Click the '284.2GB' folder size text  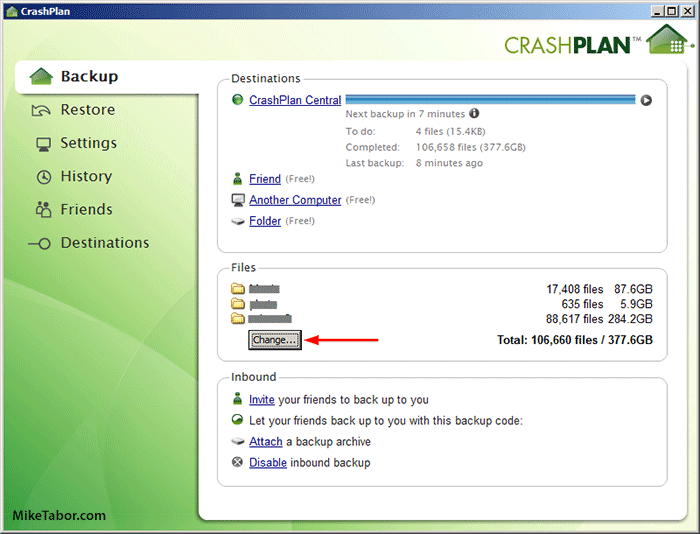click(630, 319)
